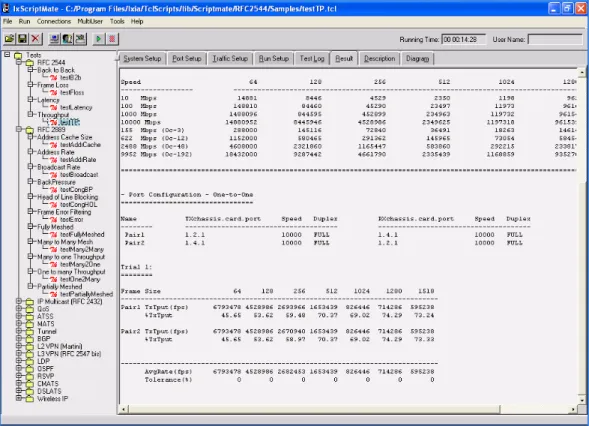Expand the RSVP tree node
The height and width of the screenshot is (426, 589).
click(19, 376)
